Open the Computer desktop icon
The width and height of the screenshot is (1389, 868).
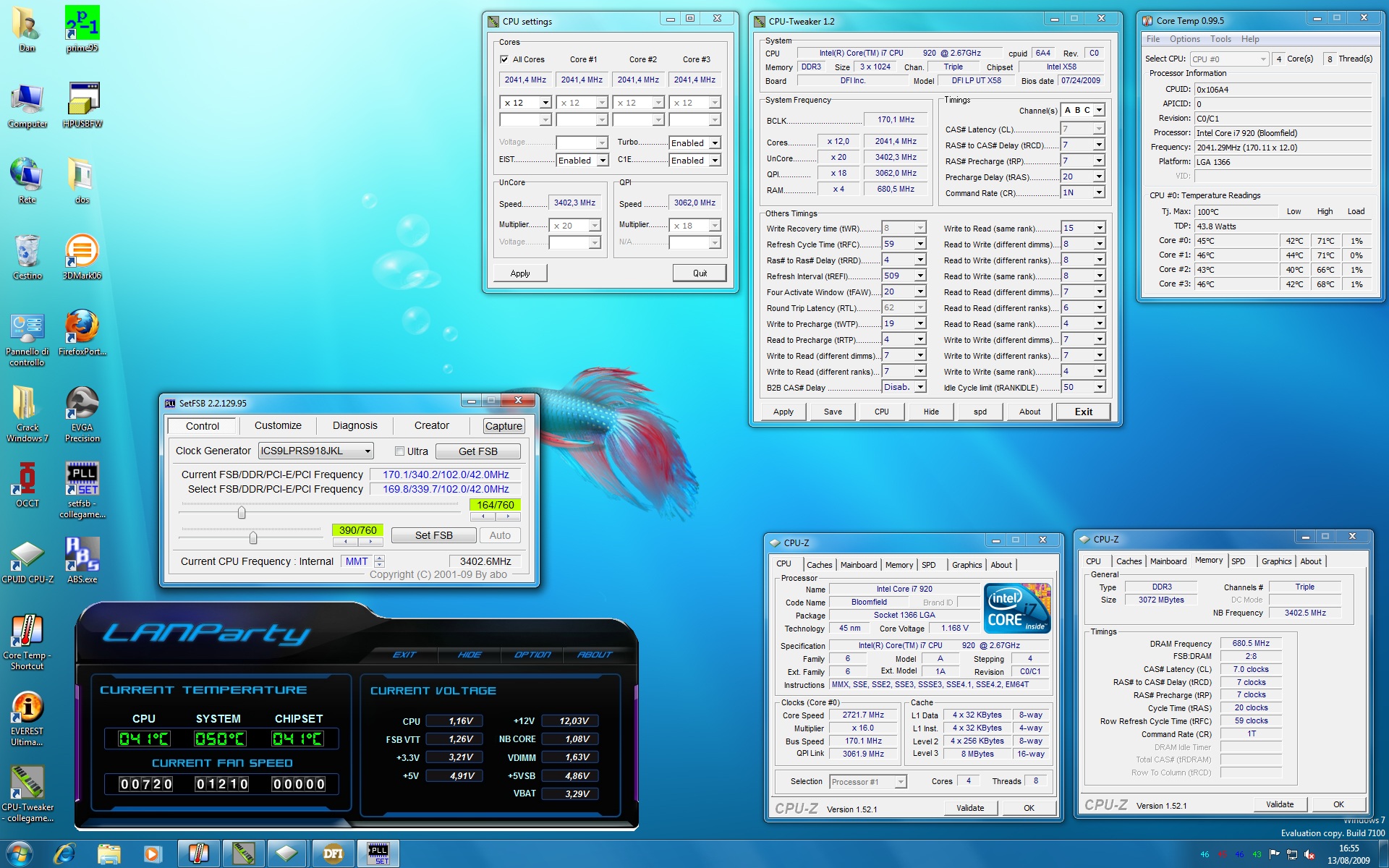click(x=27, y=106)
